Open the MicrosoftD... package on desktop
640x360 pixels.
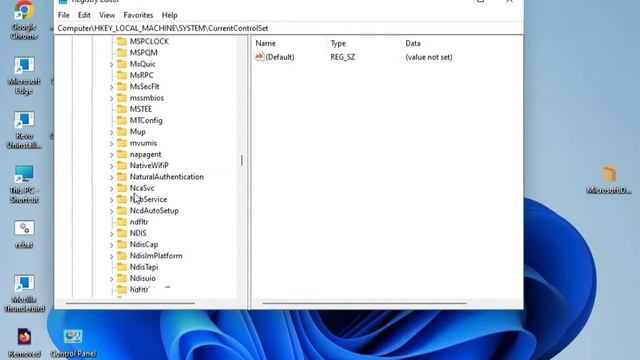pos(609,180)
